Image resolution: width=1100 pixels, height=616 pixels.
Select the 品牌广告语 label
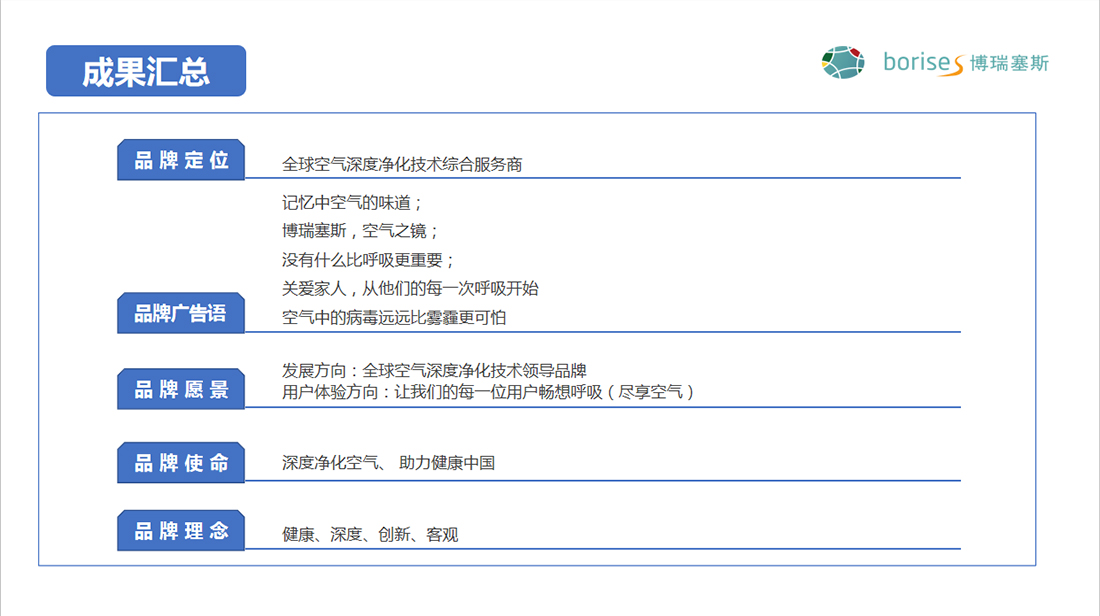click(181, 313)
